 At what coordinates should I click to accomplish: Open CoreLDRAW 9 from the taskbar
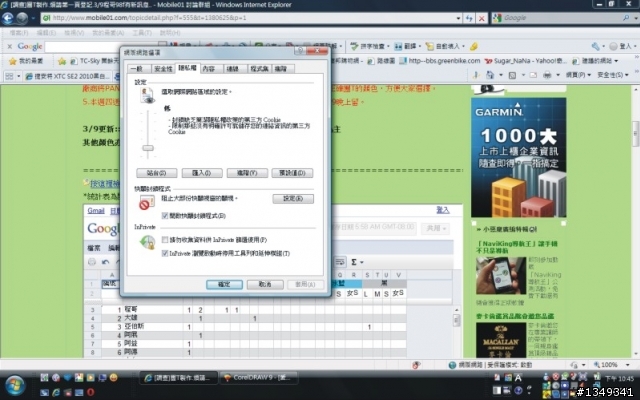[258, 378]
